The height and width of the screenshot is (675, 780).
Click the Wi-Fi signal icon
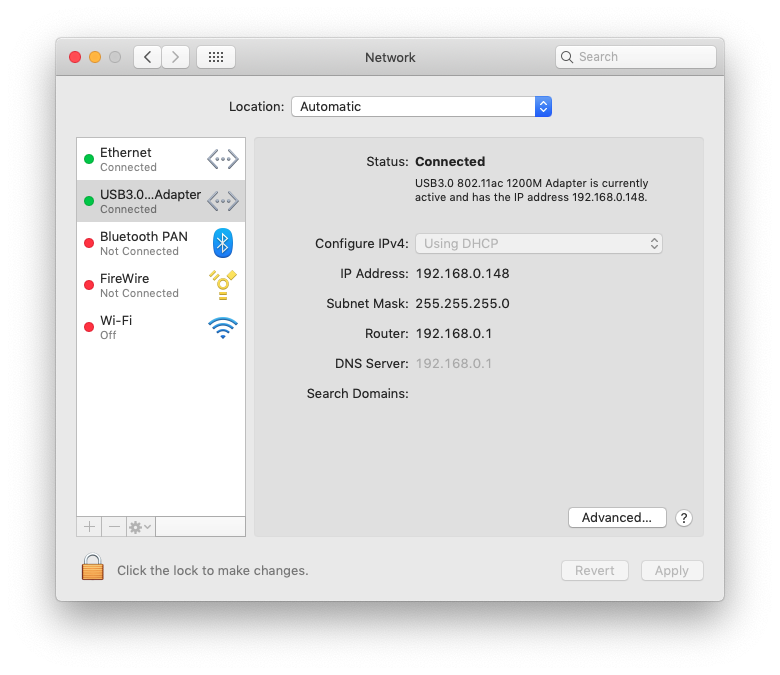click(x=223, y=328)
